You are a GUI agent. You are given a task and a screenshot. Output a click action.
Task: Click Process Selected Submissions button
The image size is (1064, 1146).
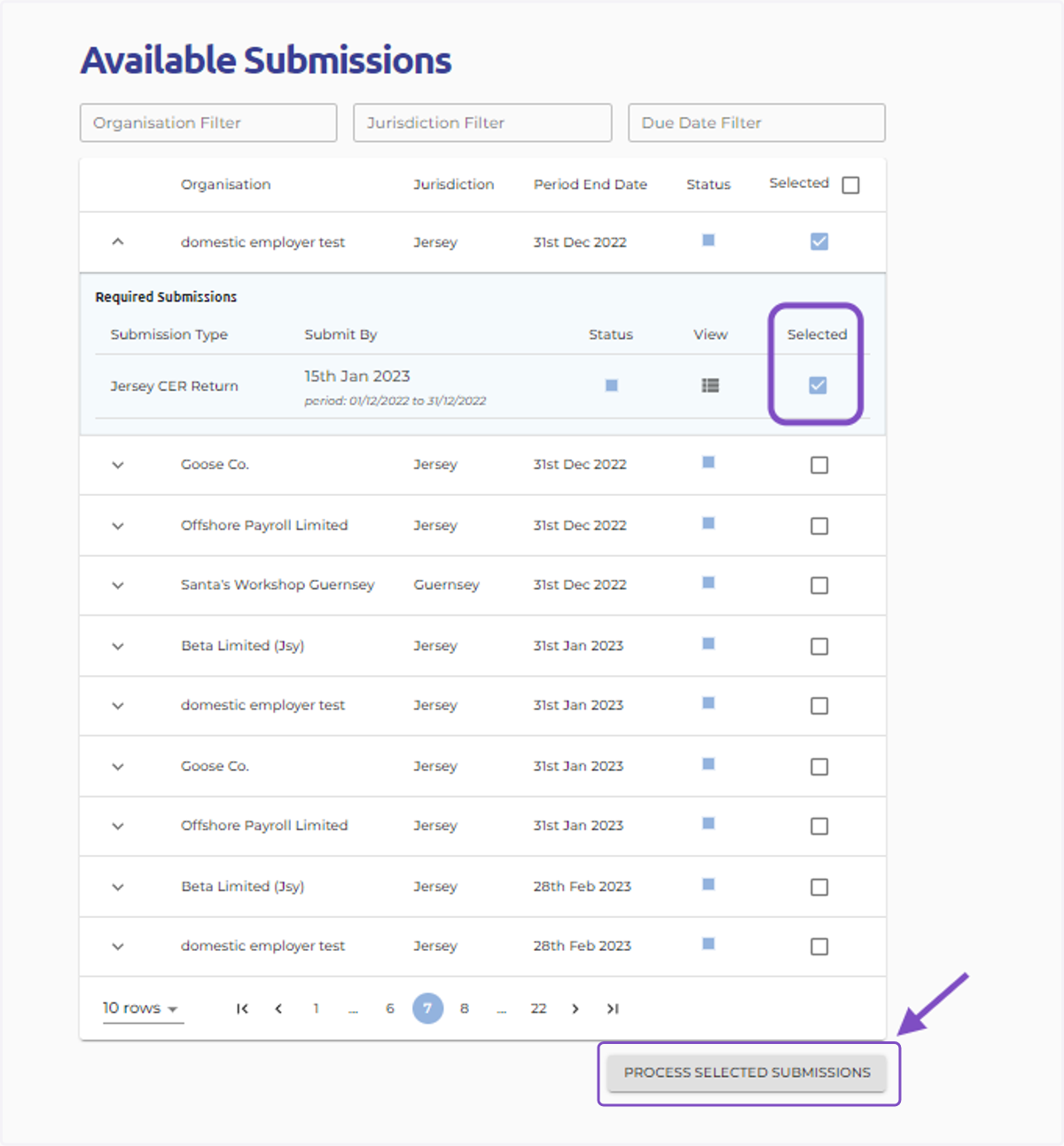pyautogui.click(x=747, y=1072)
